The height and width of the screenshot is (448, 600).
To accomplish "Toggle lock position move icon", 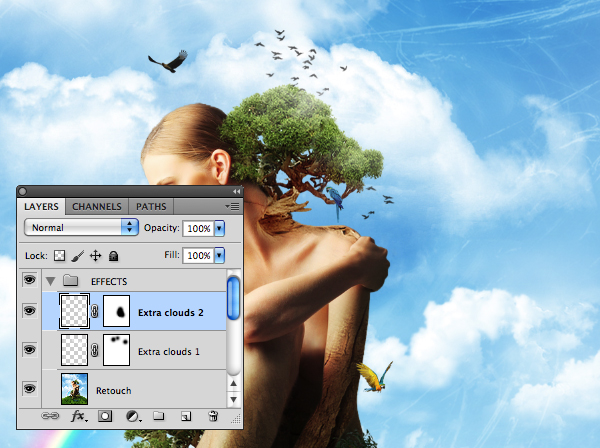I will (95, 256).
